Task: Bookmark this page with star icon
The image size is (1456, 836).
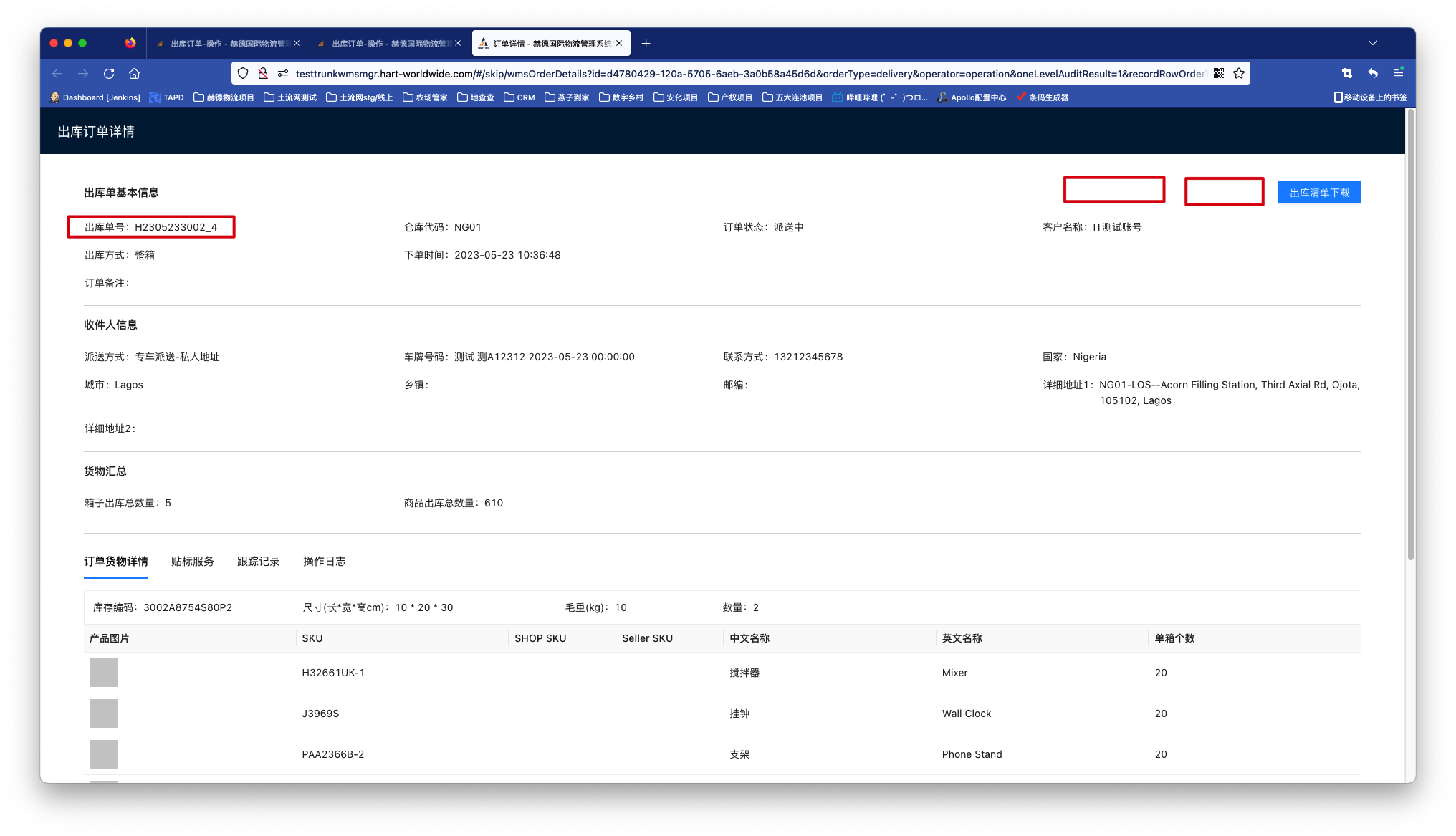Action: 1239,74
